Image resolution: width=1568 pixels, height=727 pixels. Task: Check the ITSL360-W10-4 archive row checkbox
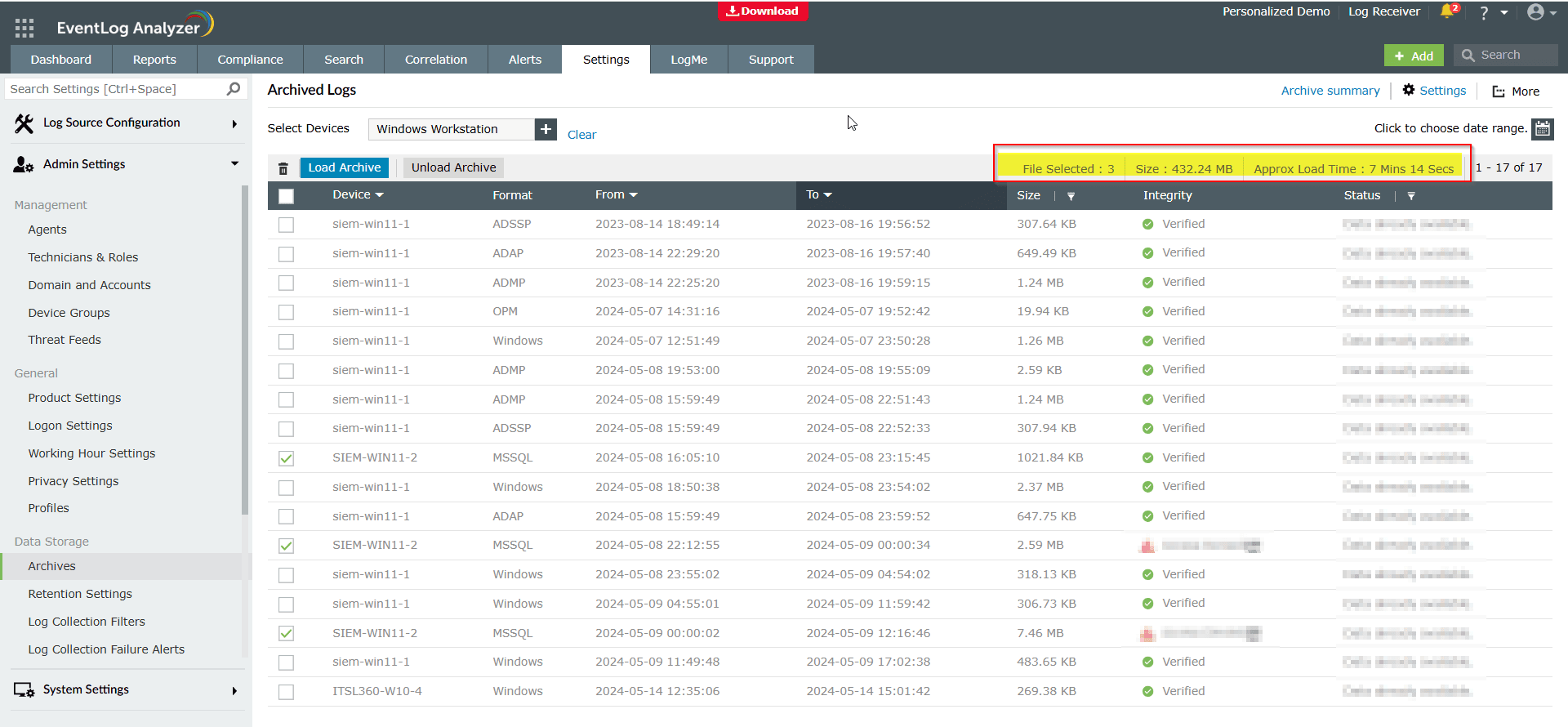(x=286, y=692)
